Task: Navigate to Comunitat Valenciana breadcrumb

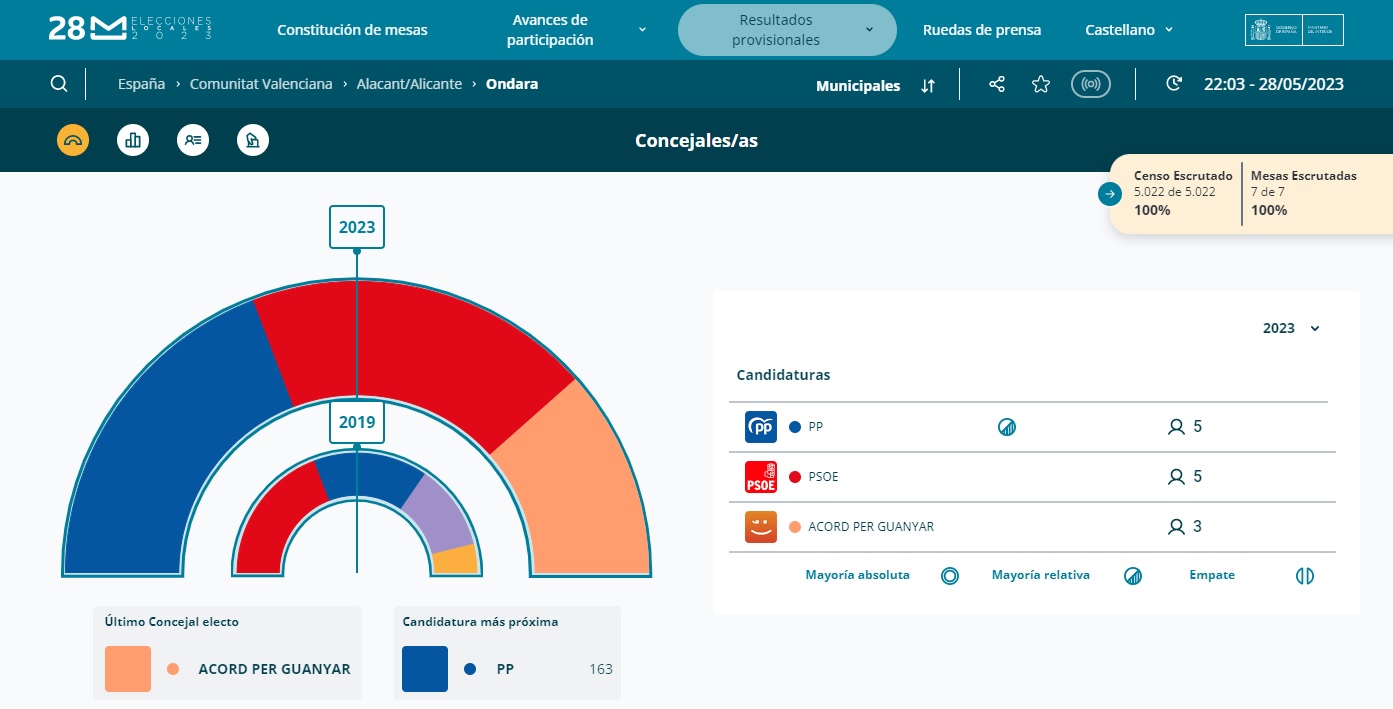Action: 261,84
